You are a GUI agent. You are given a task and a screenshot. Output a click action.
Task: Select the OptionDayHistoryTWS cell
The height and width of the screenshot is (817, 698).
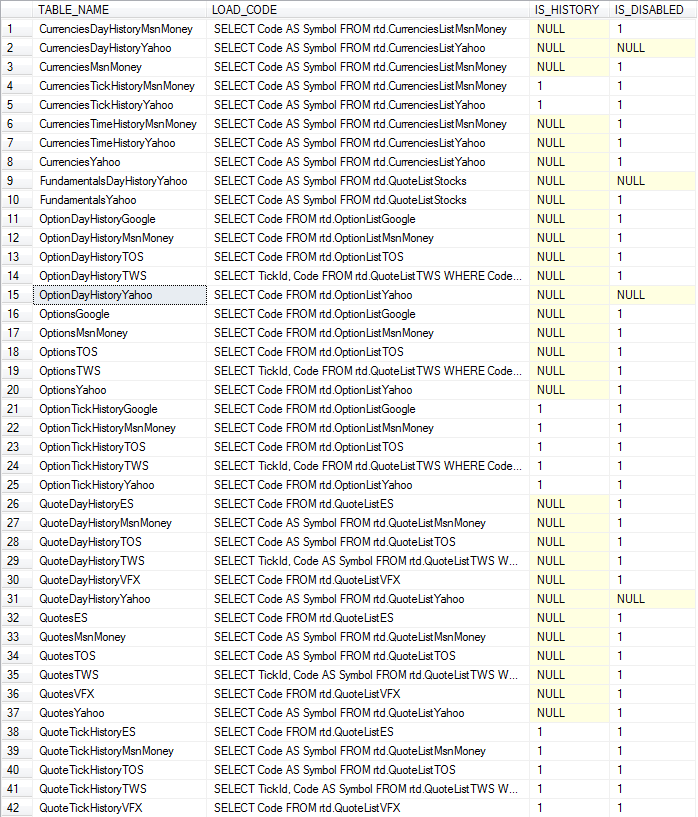pos(120,276)
